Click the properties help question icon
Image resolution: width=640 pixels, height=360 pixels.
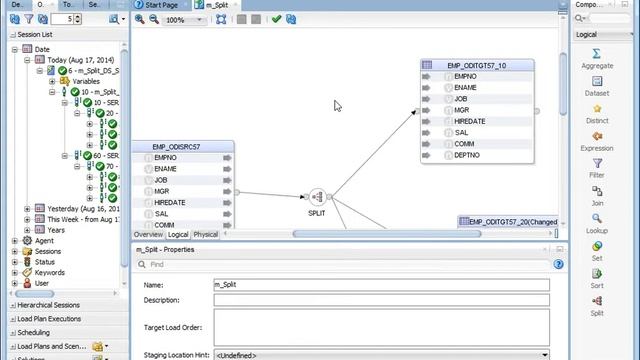coord(558,264)
